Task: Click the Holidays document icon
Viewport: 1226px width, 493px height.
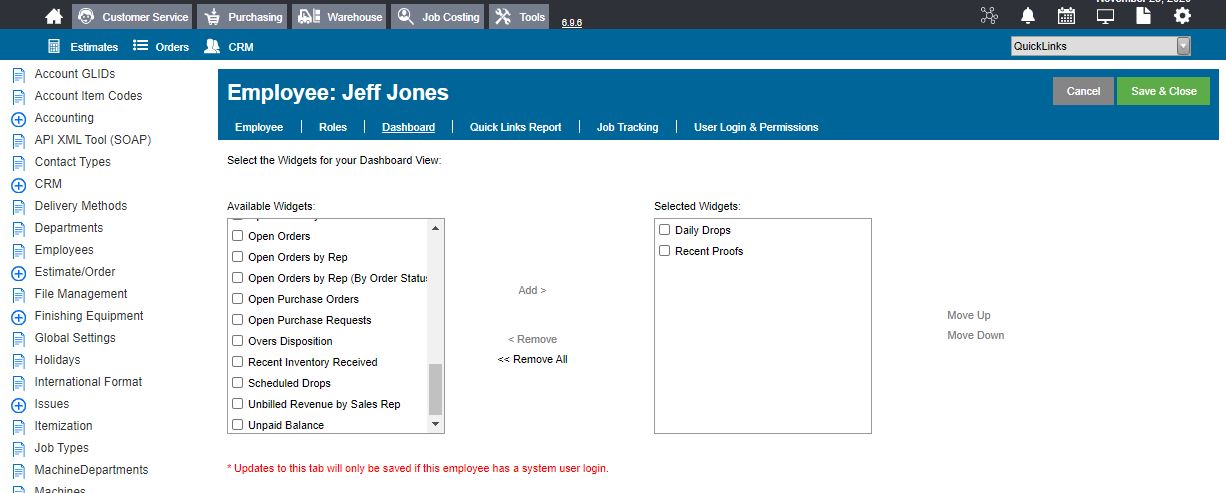Action: click(x=18, y=360)
